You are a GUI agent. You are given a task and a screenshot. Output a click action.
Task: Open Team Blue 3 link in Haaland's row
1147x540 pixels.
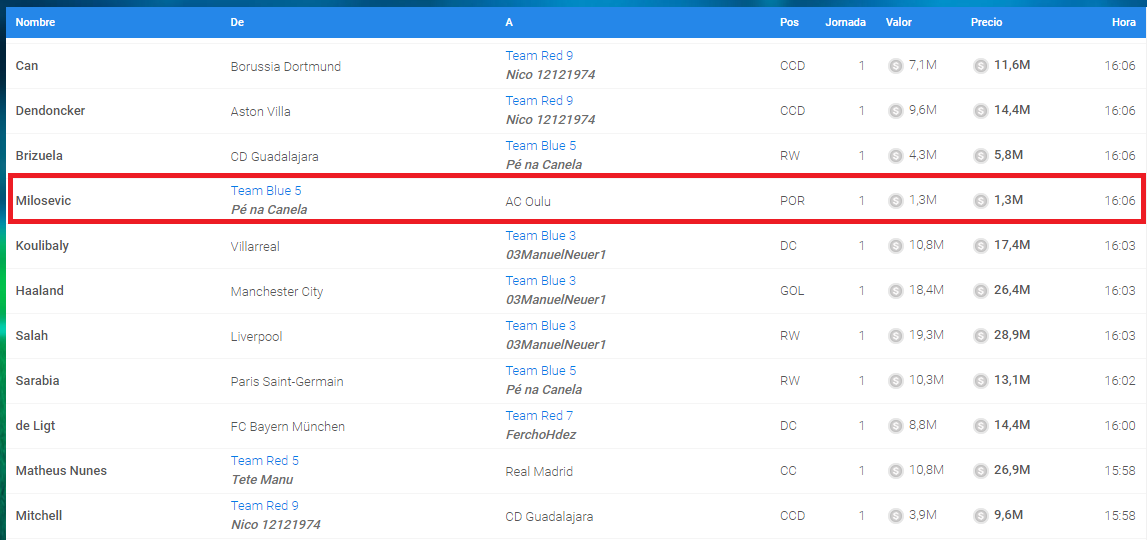[540, 281]
